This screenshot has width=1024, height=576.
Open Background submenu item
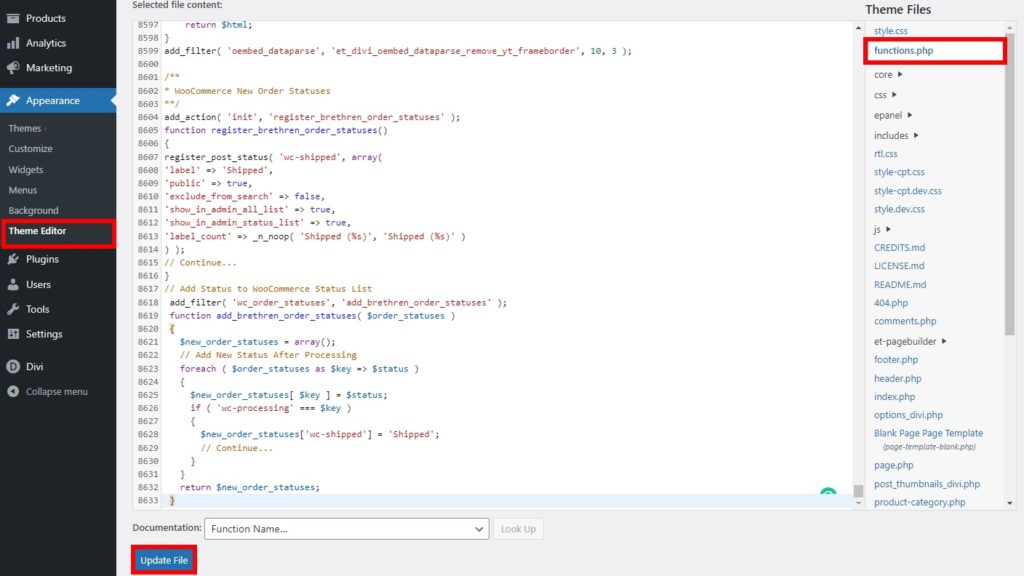tap(33, 211)
